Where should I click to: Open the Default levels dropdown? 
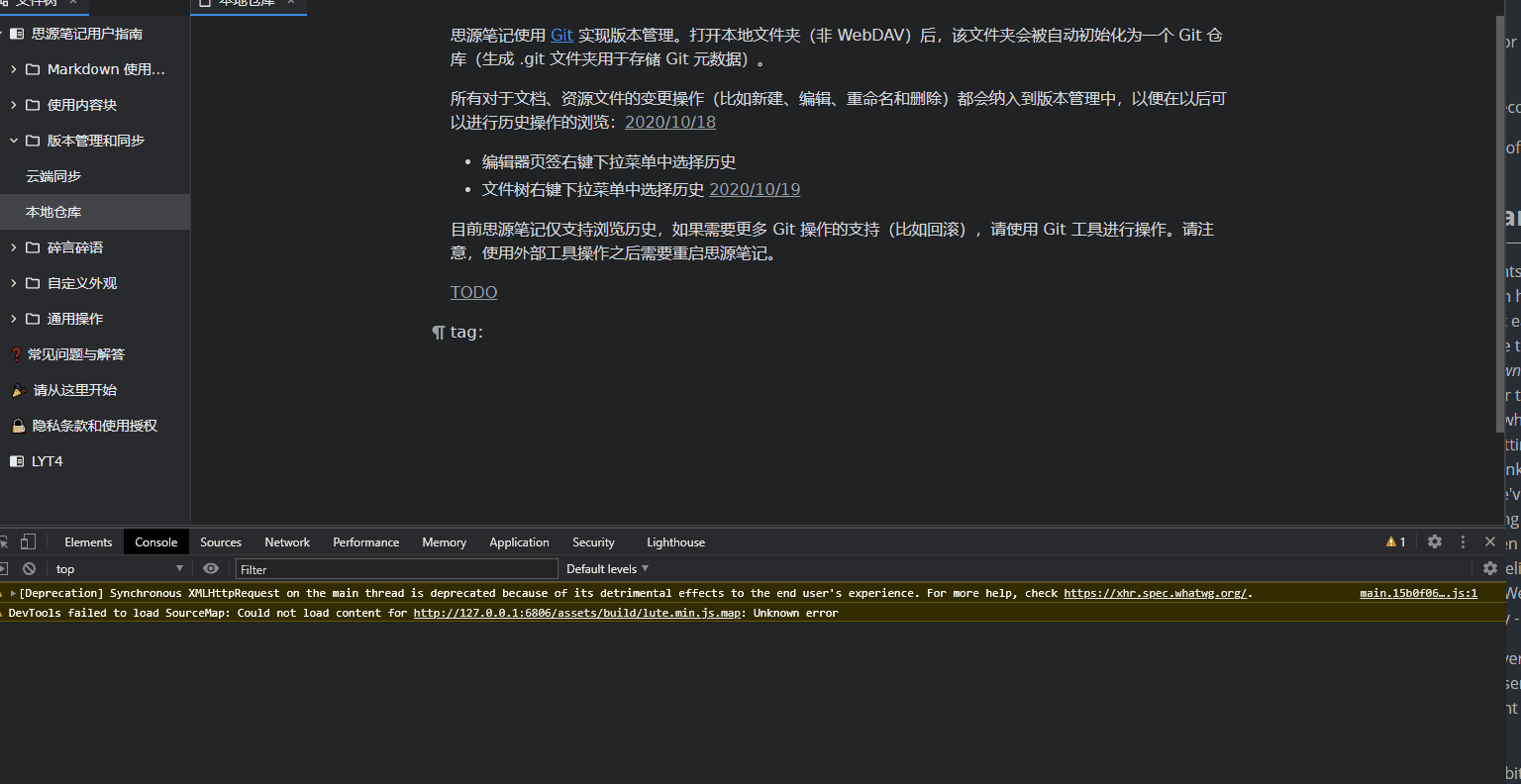[x=607, y=569]
